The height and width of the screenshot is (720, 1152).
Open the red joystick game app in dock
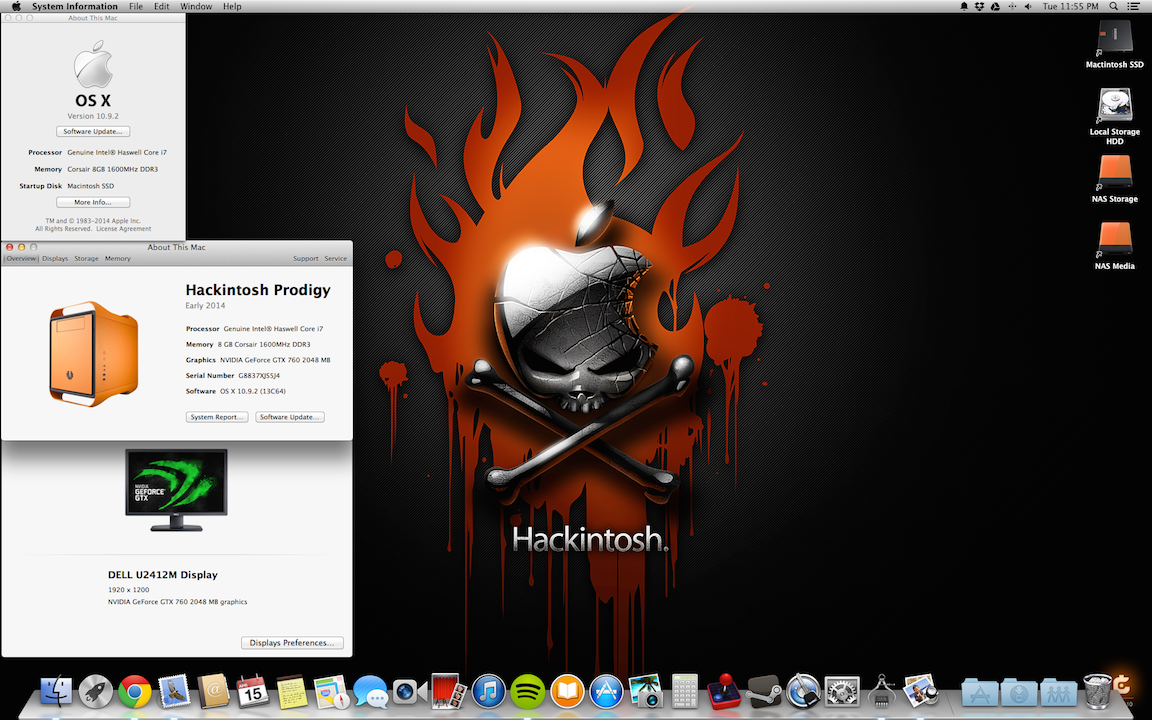tap(724, 691)
